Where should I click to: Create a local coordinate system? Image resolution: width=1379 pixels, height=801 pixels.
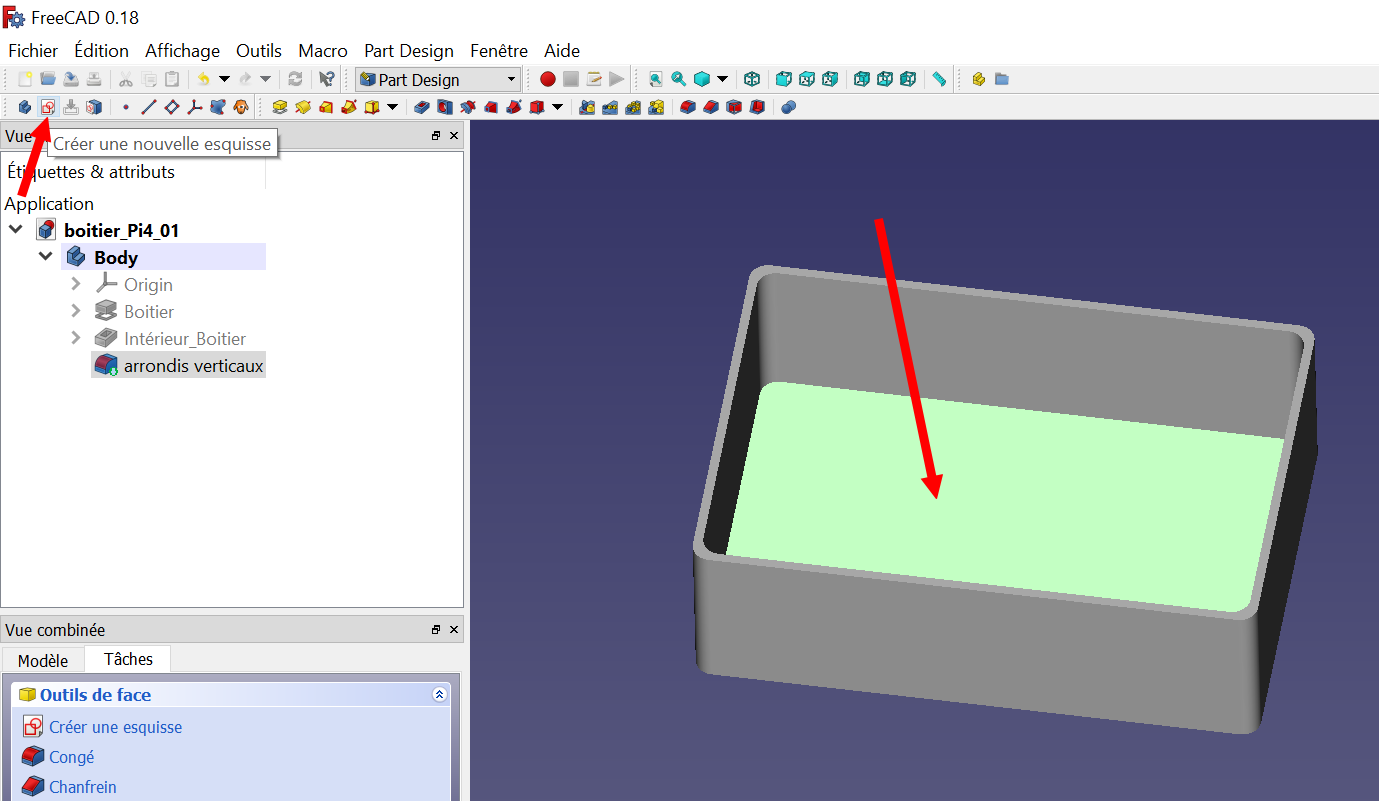click(195, 107)
